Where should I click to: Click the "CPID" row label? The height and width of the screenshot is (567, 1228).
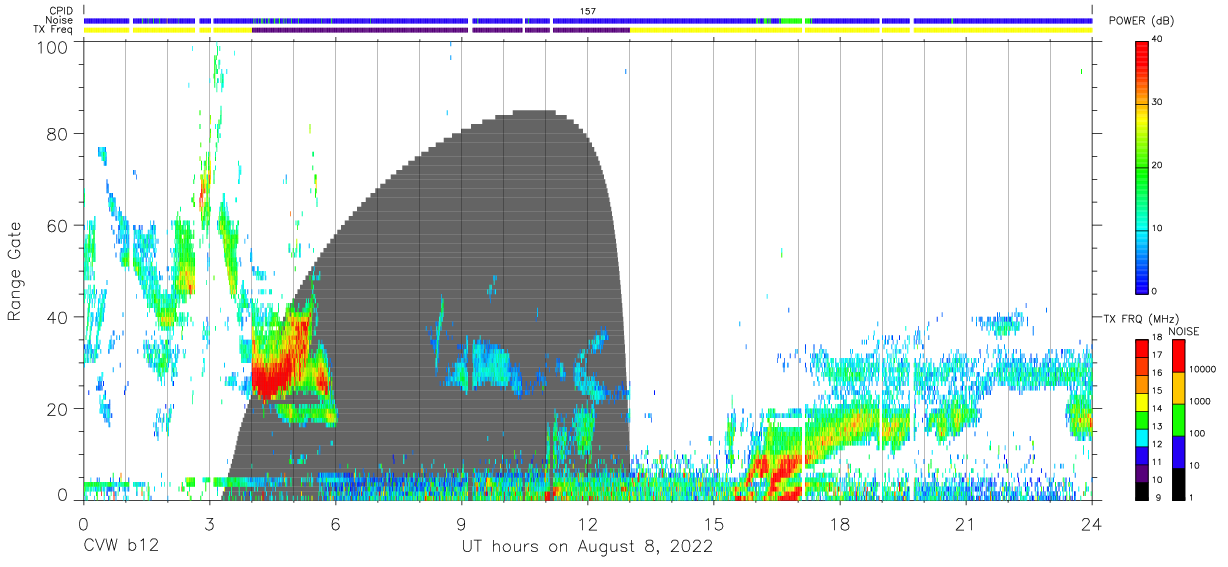[62, 11]
